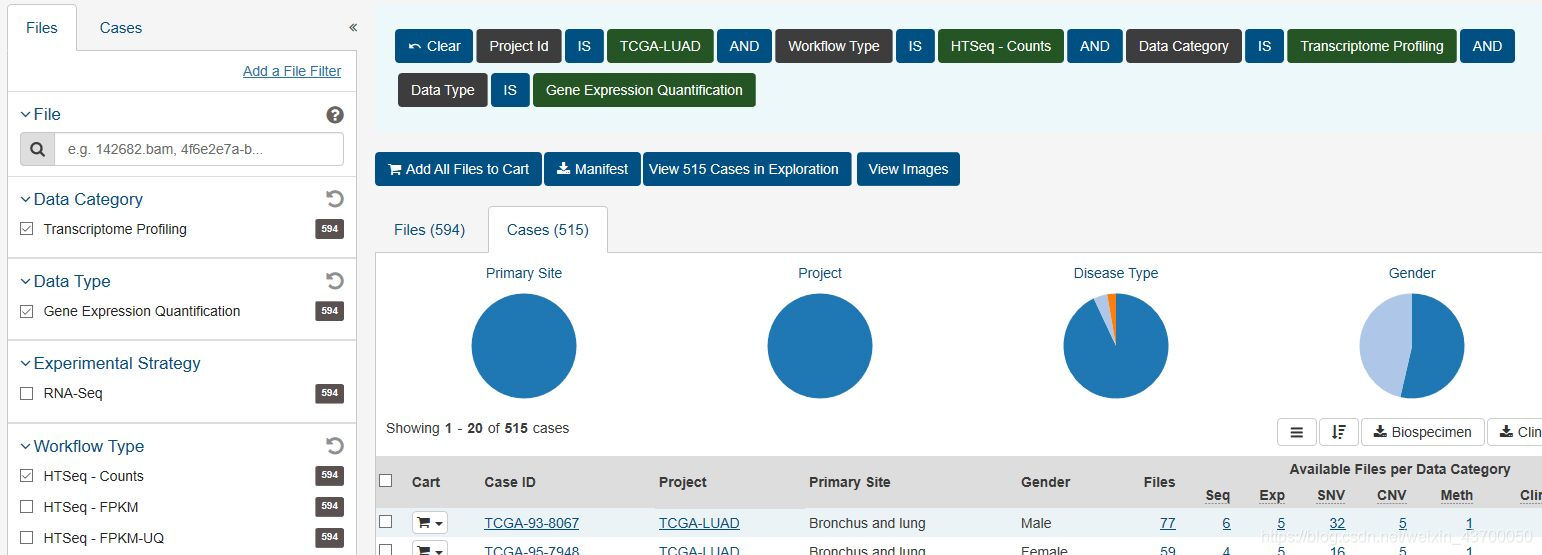Viewport: 1542px width, 555px height.
Task: Click Add All Files to Cart
Action: pyautogui.click(x=458, y=169)
